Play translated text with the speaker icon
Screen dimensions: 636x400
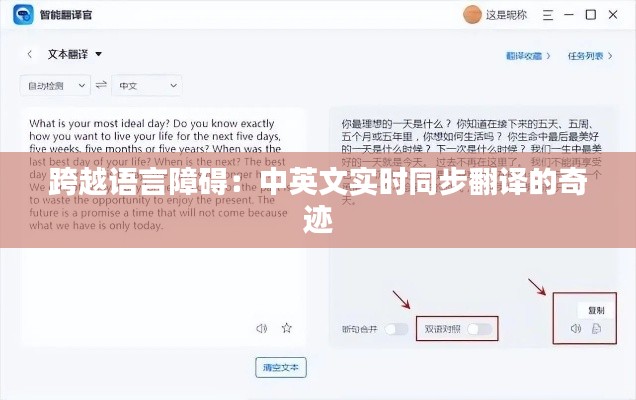[x=576, y=328]
